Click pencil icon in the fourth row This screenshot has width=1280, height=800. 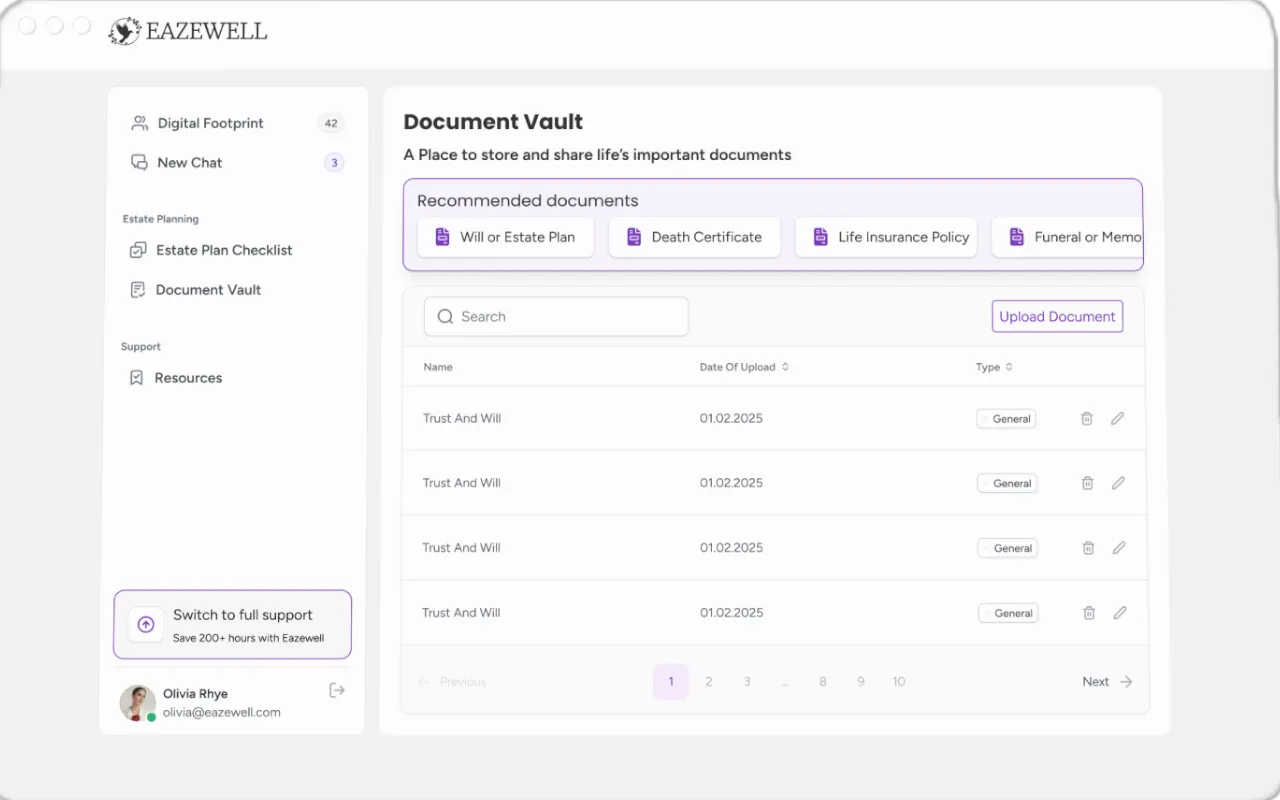click(x=1120, y=613)
